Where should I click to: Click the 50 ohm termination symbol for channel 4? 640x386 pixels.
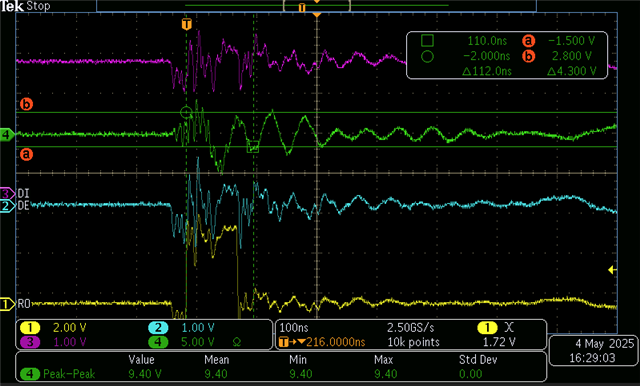click(x=237, y=342)
